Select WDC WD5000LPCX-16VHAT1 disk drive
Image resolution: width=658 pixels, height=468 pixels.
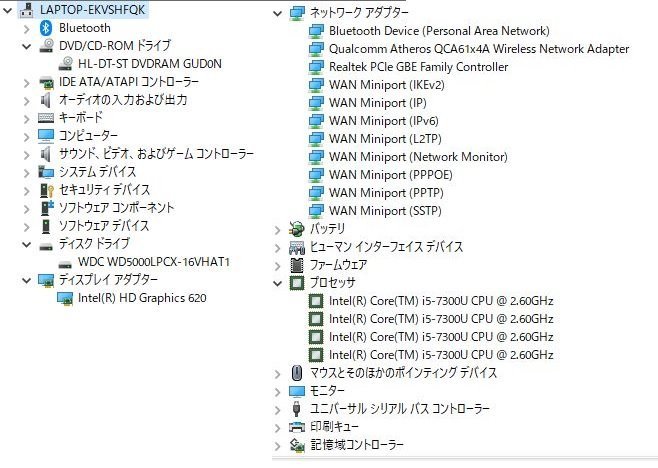154,262
